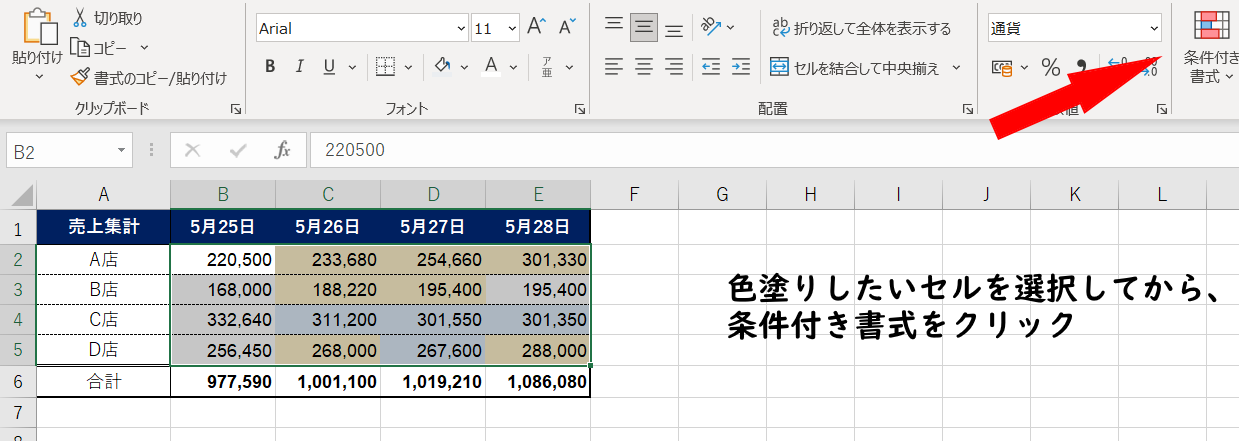Click the Comma Style icon

pos(1081,67)
